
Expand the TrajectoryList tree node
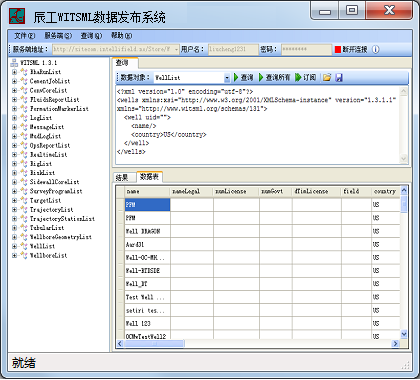click(x=14, y=210)
